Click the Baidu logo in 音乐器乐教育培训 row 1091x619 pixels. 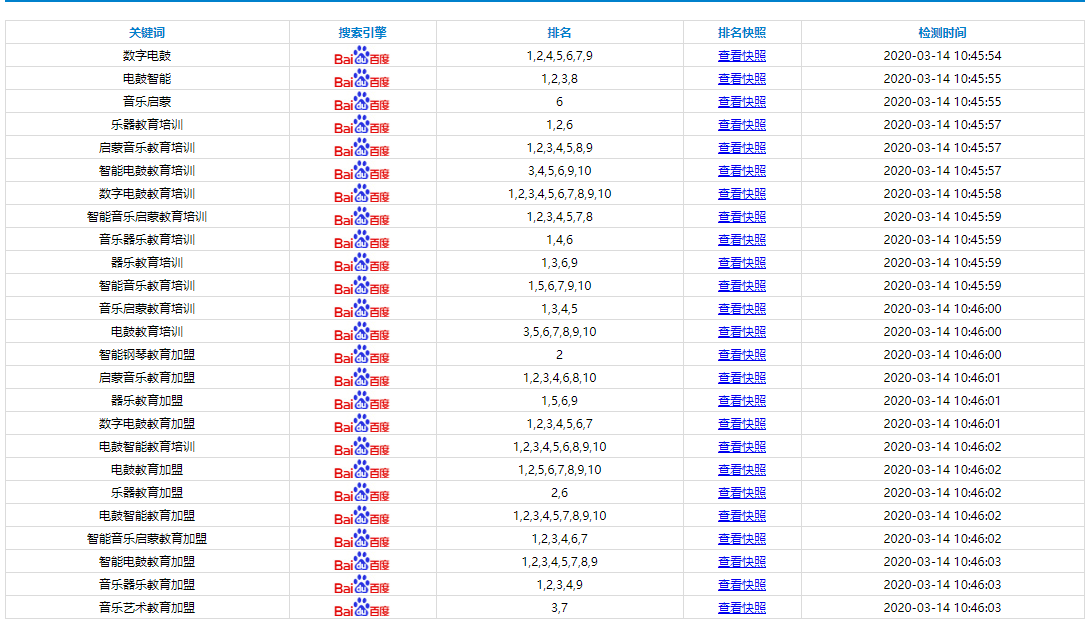pyautogui.click(x=362, y=239)
